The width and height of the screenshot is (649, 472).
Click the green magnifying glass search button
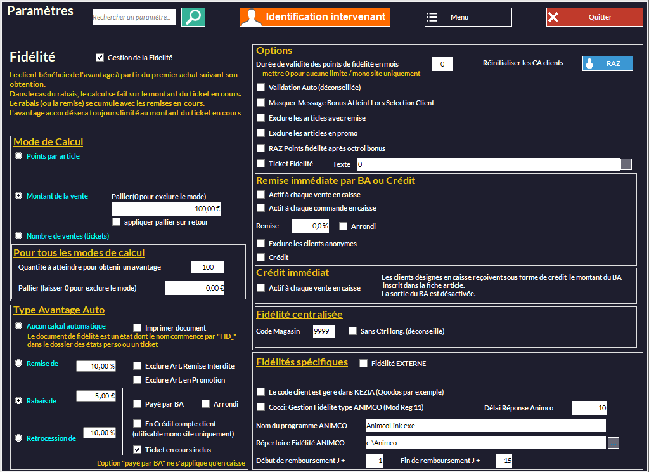[x=193, y=17]
